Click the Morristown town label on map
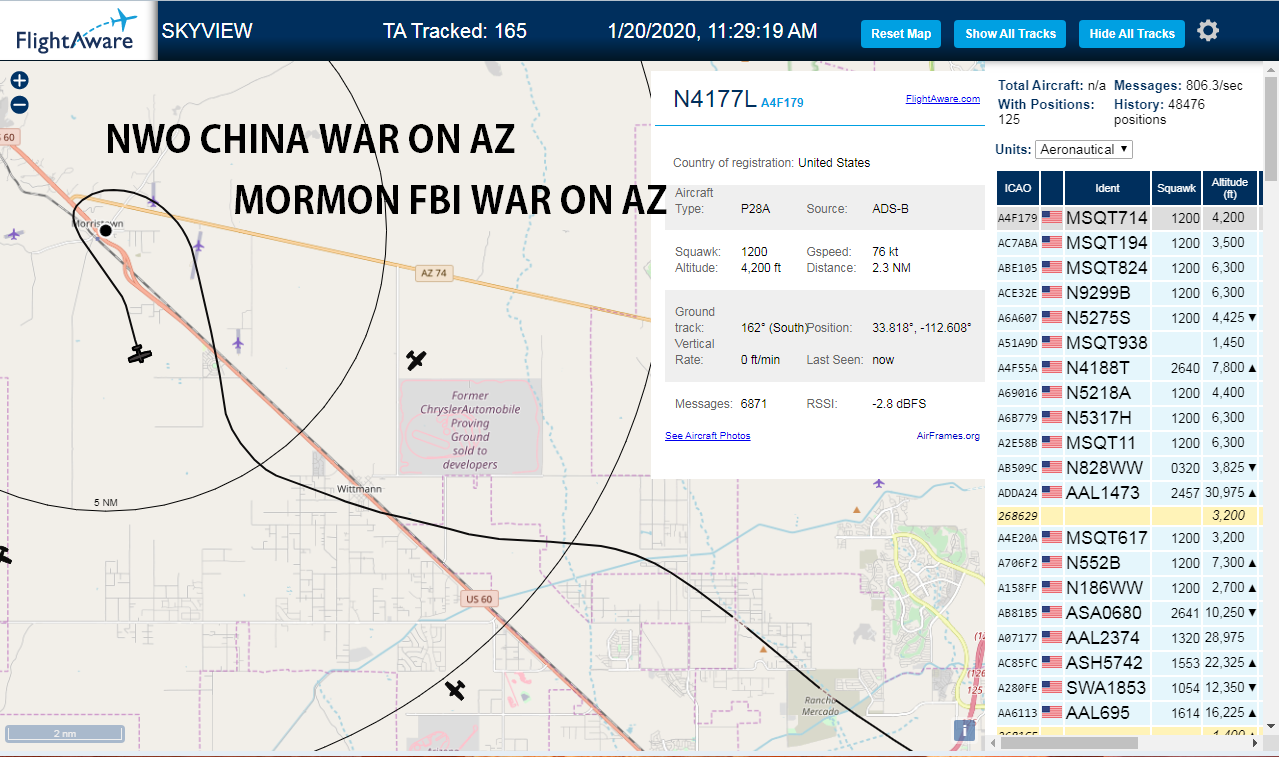Image resolution: width=1279 pixels, height=757 pixels. (98, 224)
